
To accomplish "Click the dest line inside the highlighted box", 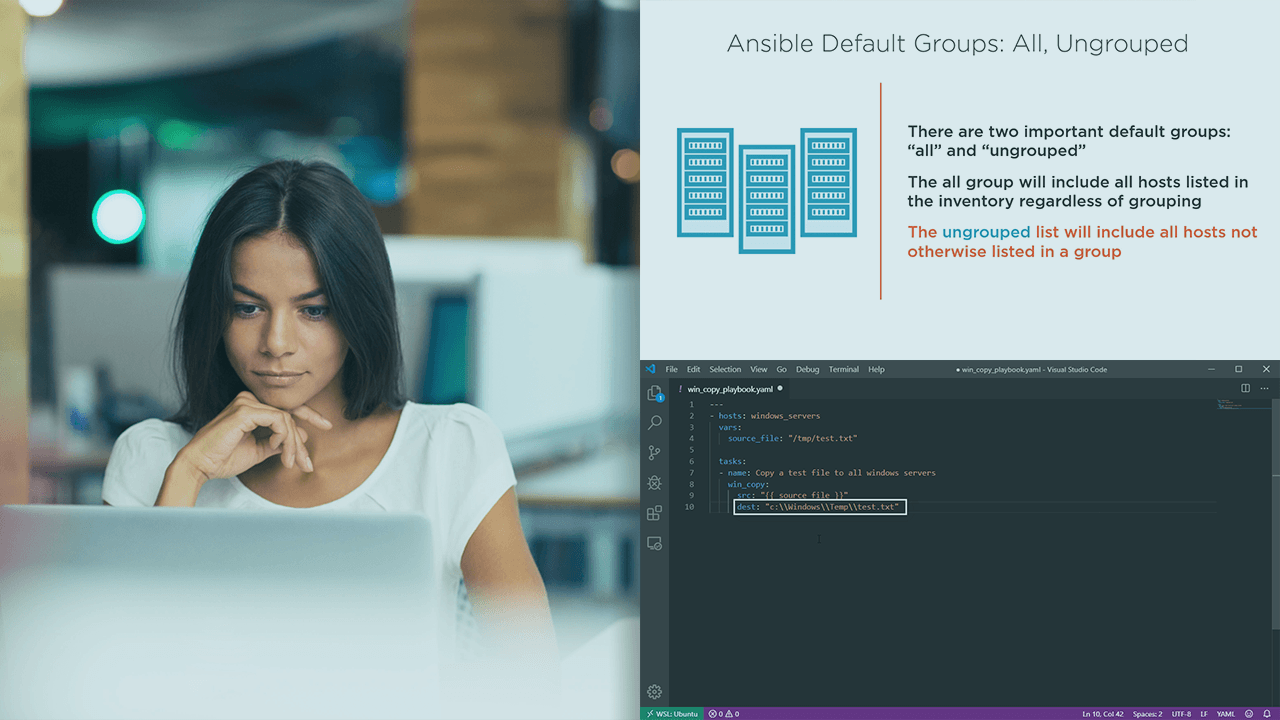I will 818,506.
